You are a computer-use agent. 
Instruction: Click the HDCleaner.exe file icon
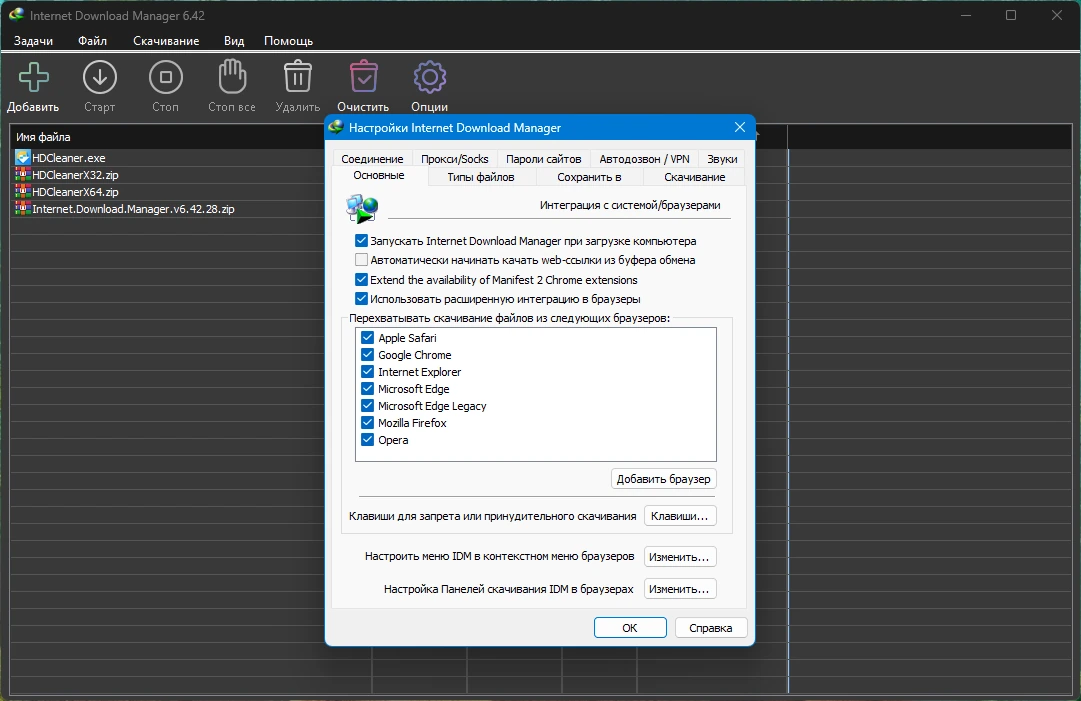coord(23,158)
